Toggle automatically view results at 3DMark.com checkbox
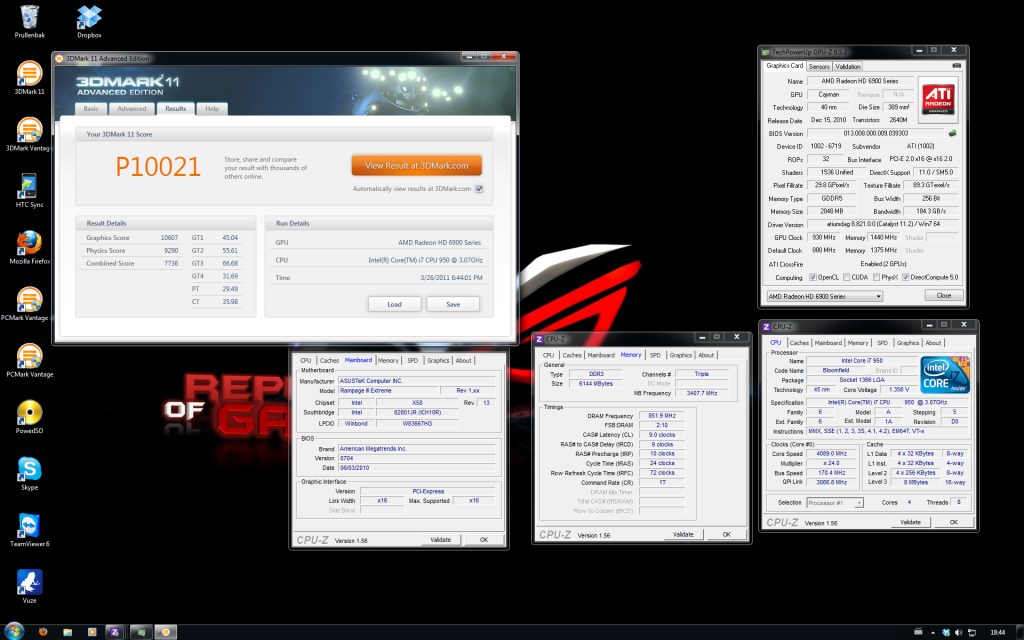The height and width of the screenshot is (640, 1024). 479,189
